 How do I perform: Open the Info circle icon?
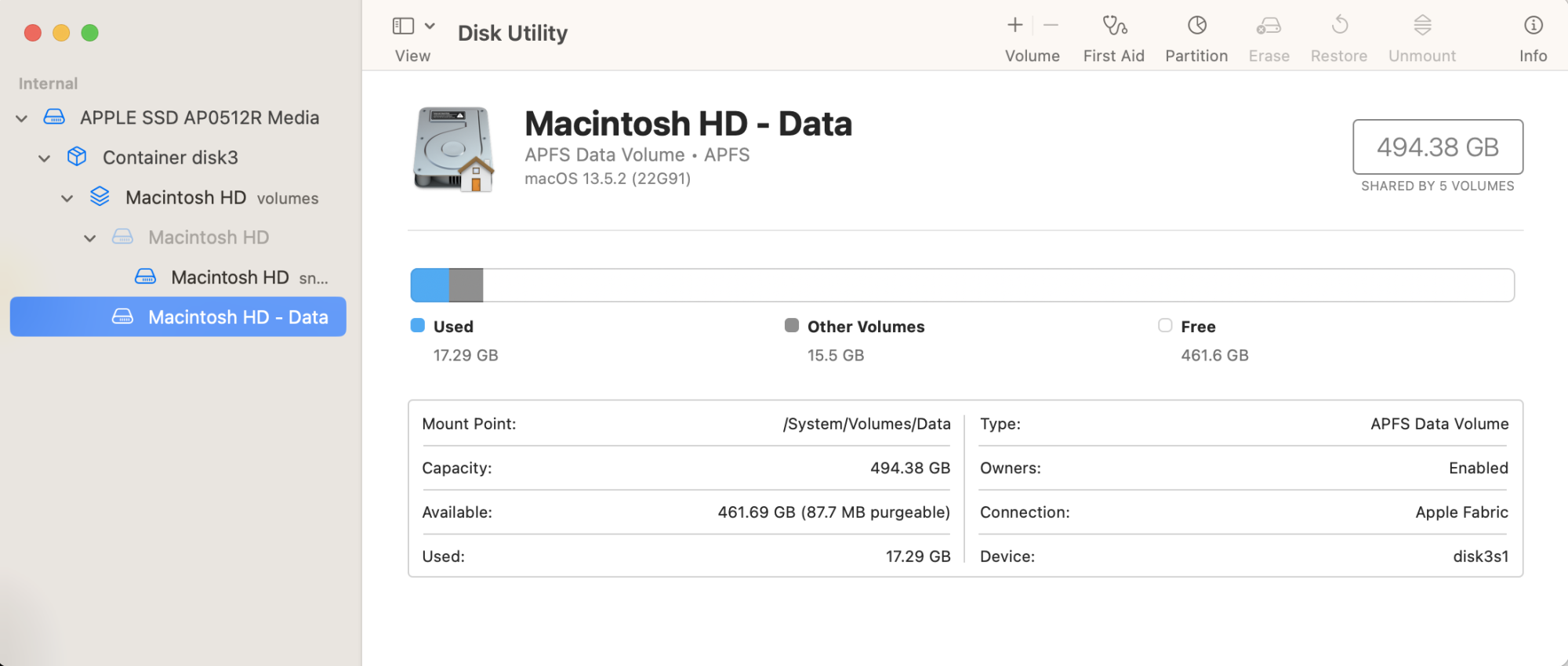coord(1534,25)
